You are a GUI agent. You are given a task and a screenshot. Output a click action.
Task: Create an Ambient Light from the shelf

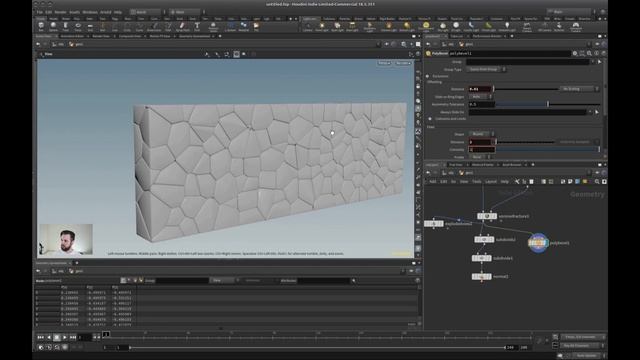(x=507, y=27)
